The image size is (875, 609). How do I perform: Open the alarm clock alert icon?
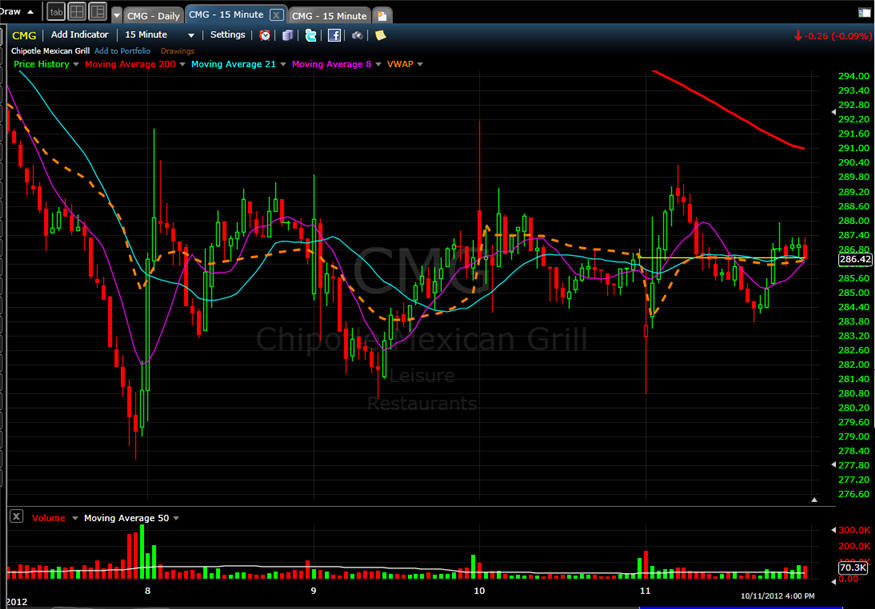point(265,35)
